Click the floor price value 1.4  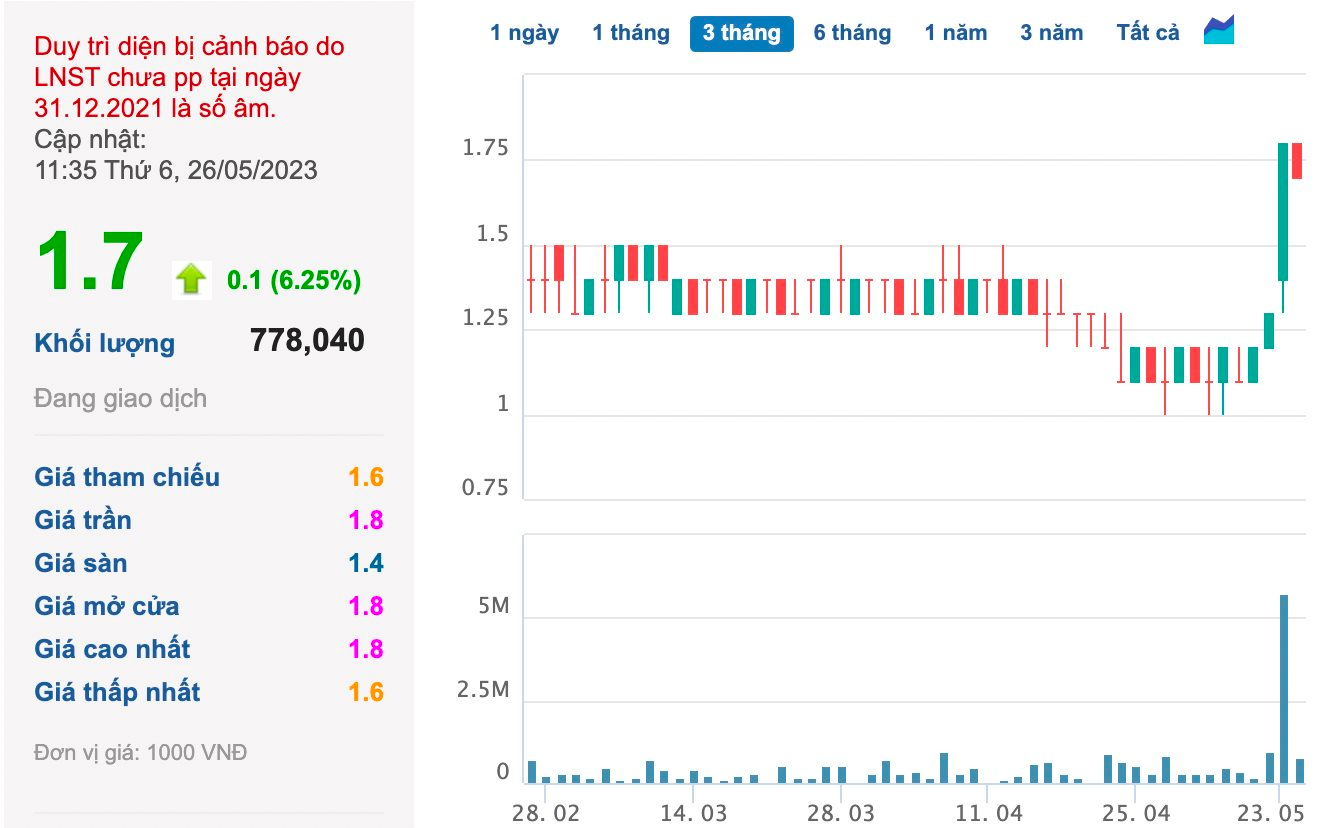point(366,563)
